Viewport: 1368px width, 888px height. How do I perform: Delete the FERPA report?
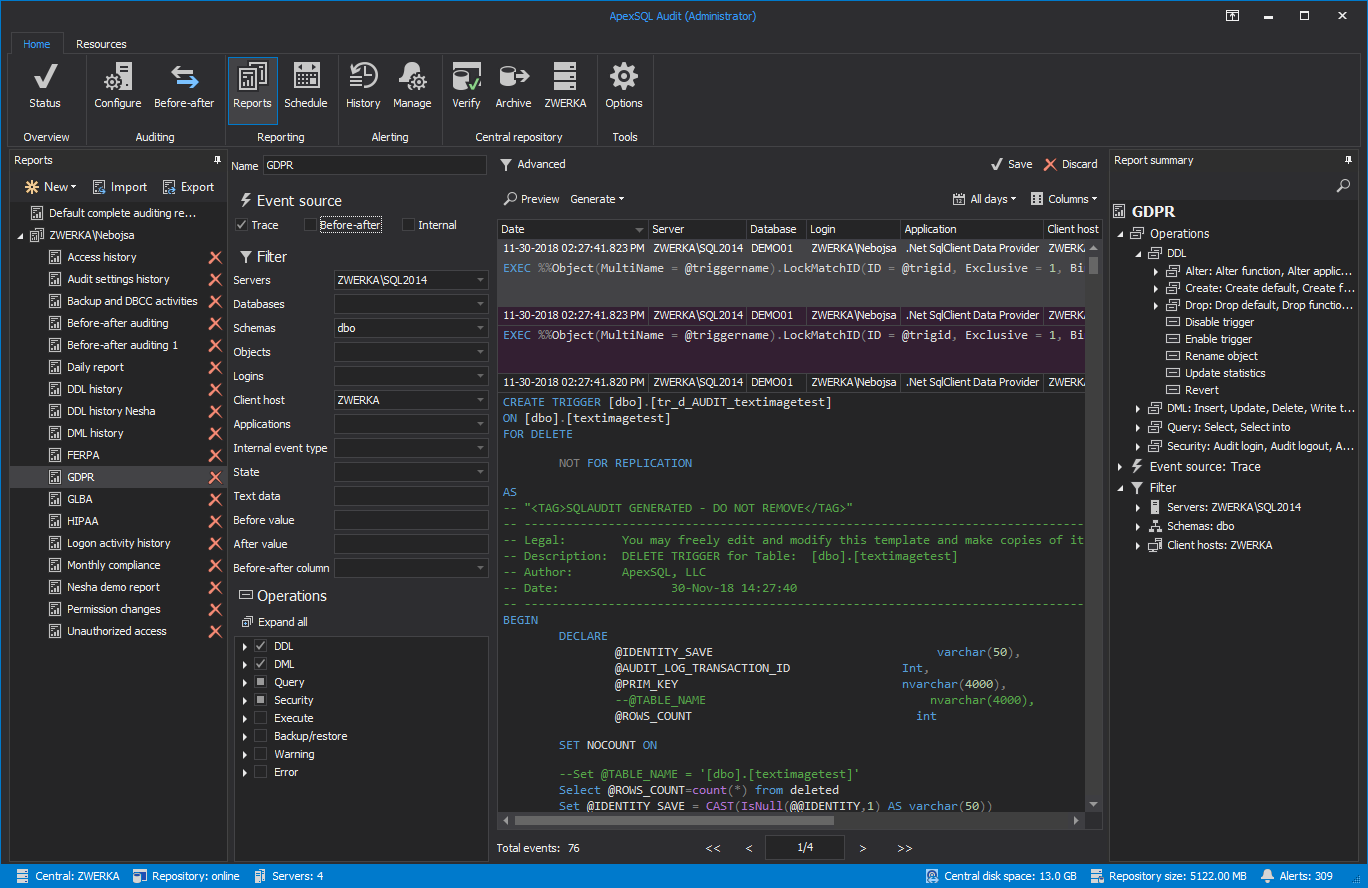click(214, 455)
